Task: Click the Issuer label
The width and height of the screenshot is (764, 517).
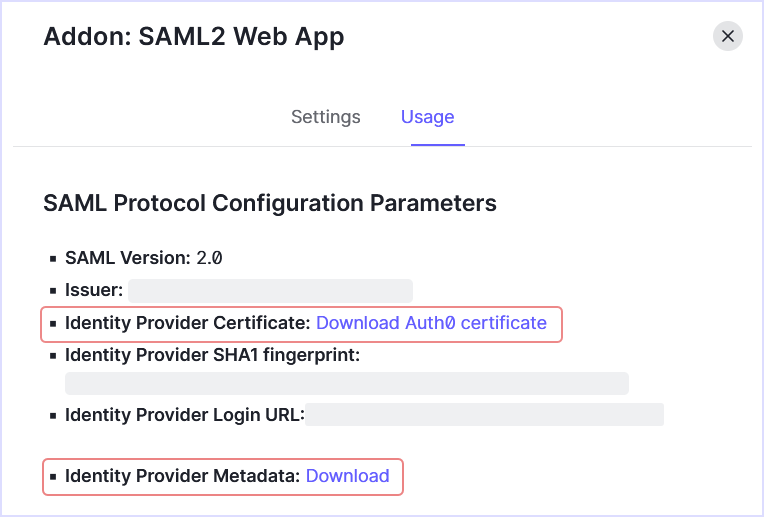Action: coord(94,291)
